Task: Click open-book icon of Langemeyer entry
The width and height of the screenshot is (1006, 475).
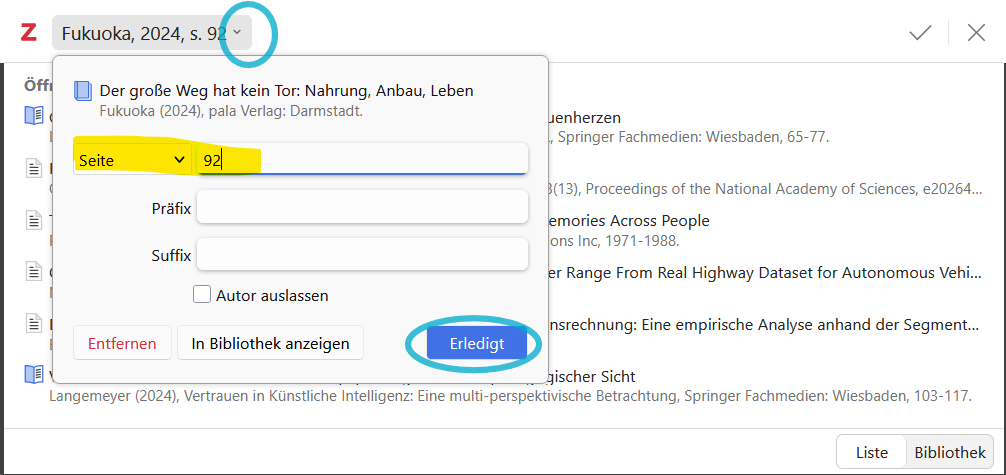Action: 33,374
